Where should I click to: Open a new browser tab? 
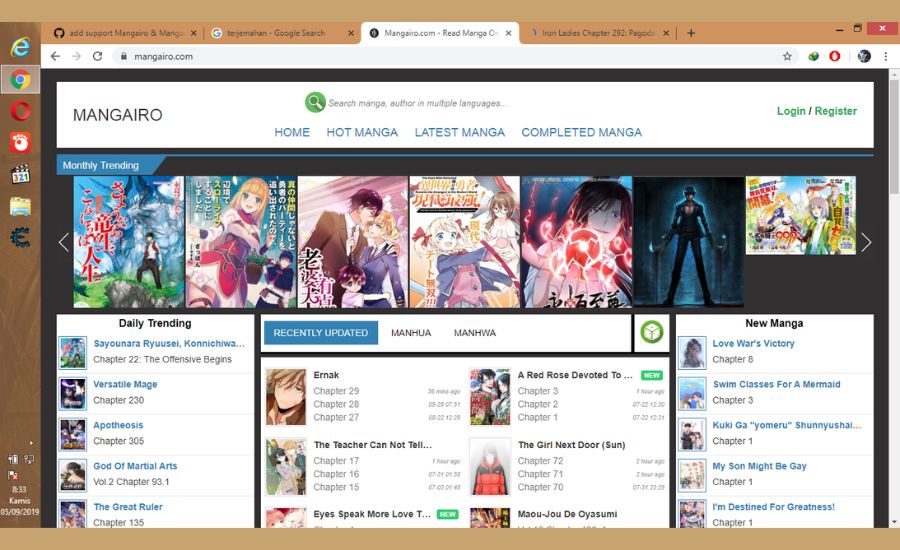(x=691, y=33)
